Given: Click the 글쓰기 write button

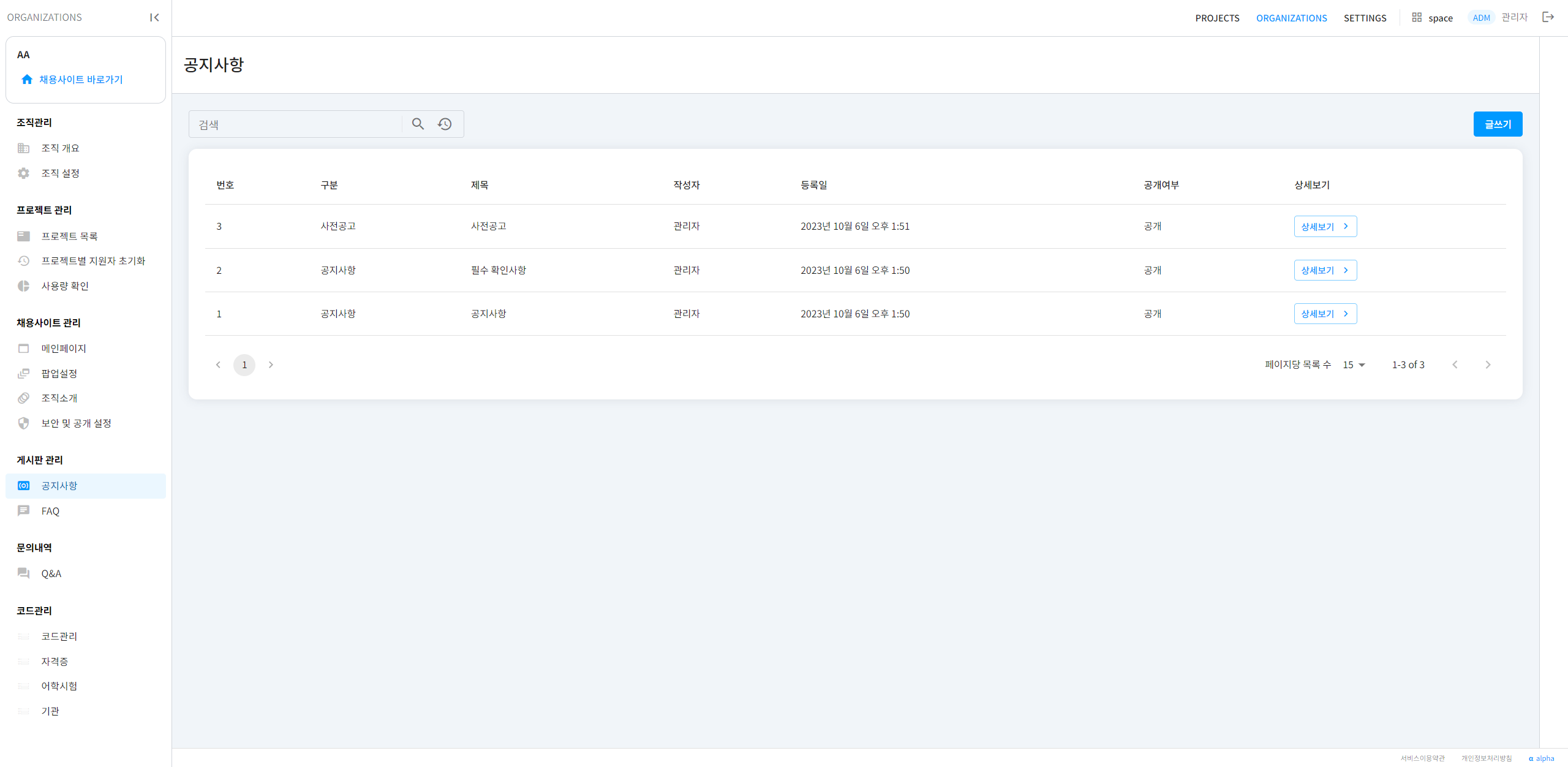Looking at the screenshot, I should [1498, 124].
